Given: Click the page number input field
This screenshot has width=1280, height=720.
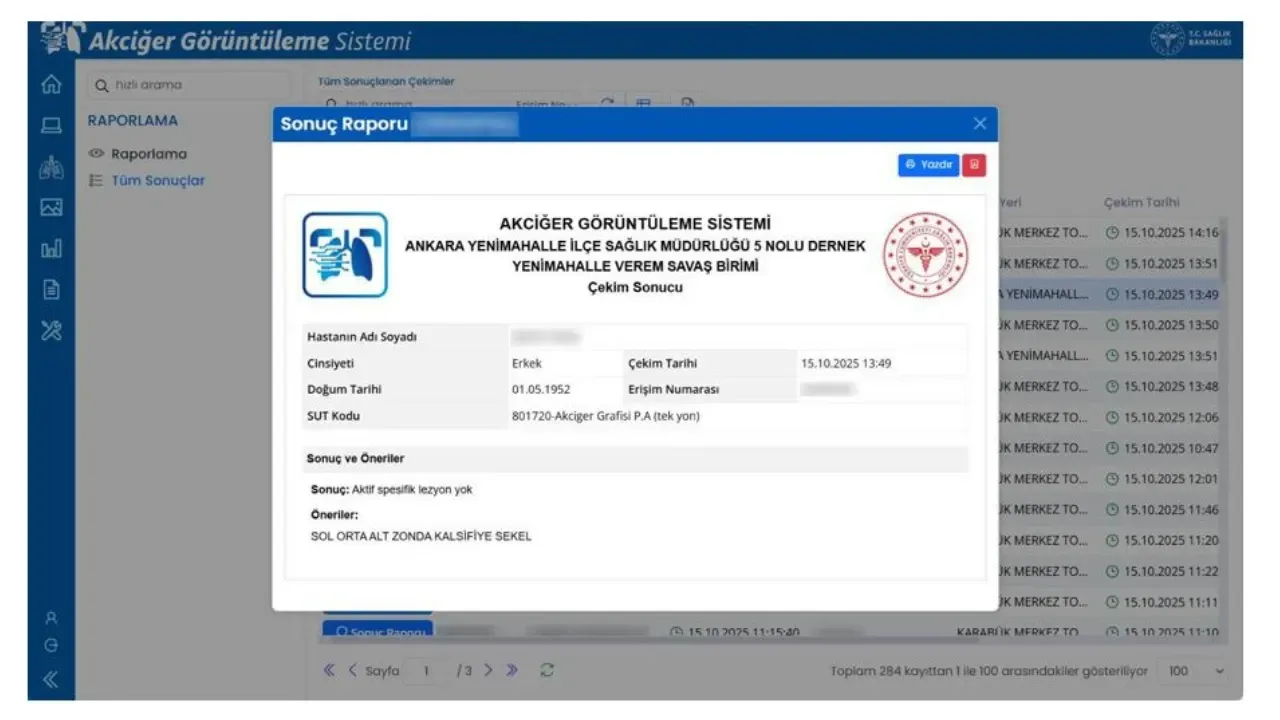Looking at the screenshot, I should point(426,671).
